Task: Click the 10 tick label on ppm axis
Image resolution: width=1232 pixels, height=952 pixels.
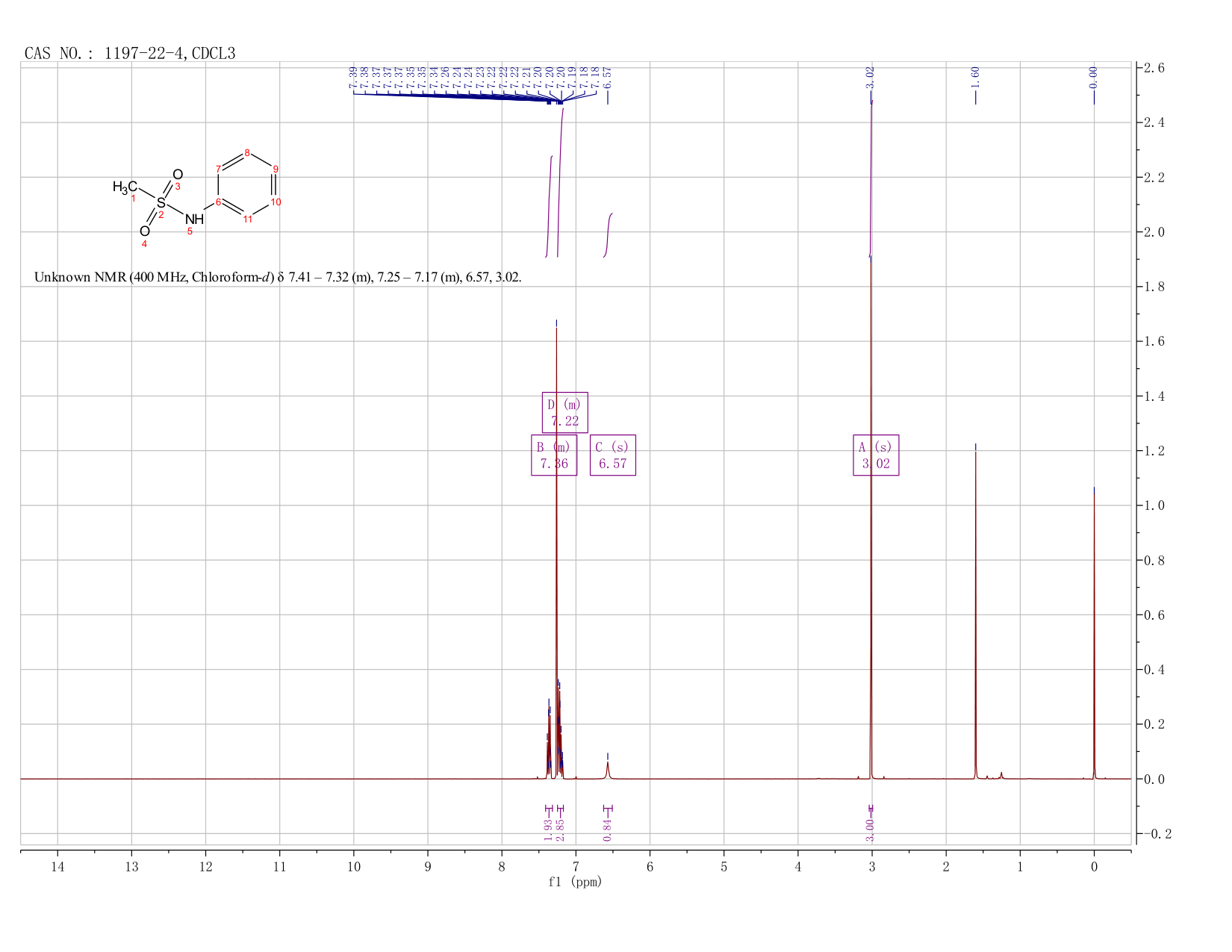Action: point(354,867)
